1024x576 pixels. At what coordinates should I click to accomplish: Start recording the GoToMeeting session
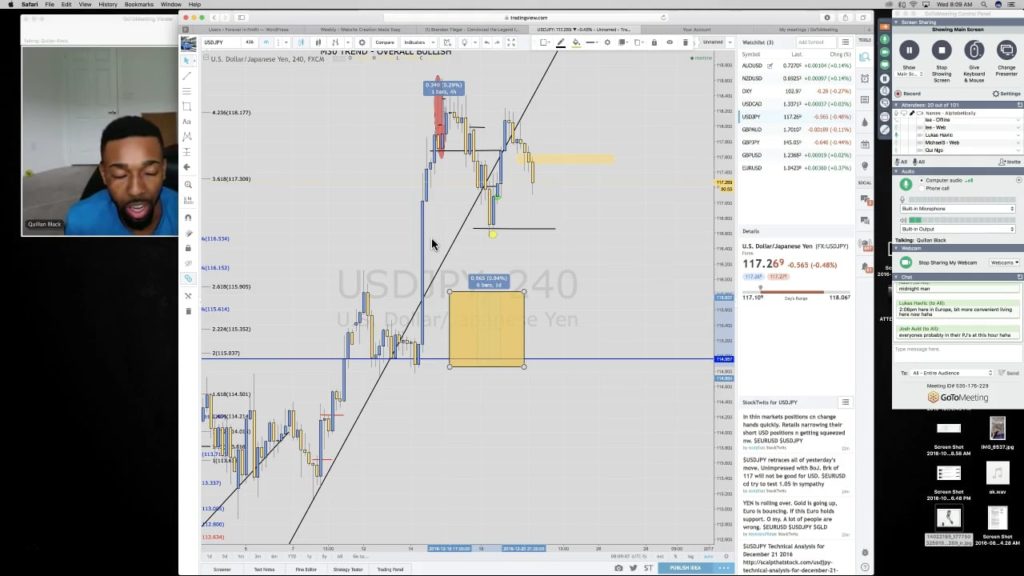(x=908, y=93)
